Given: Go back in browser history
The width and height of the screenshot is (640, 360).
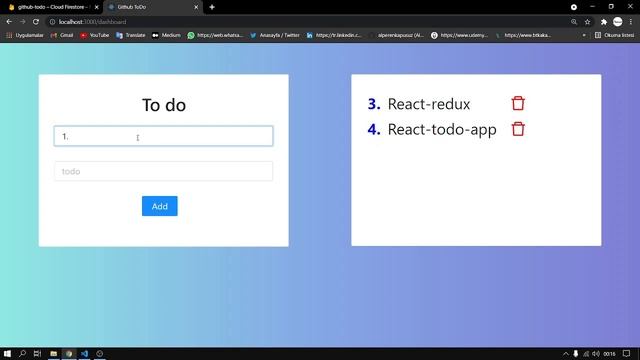Looking at the screenshot, I should [9, 22].
